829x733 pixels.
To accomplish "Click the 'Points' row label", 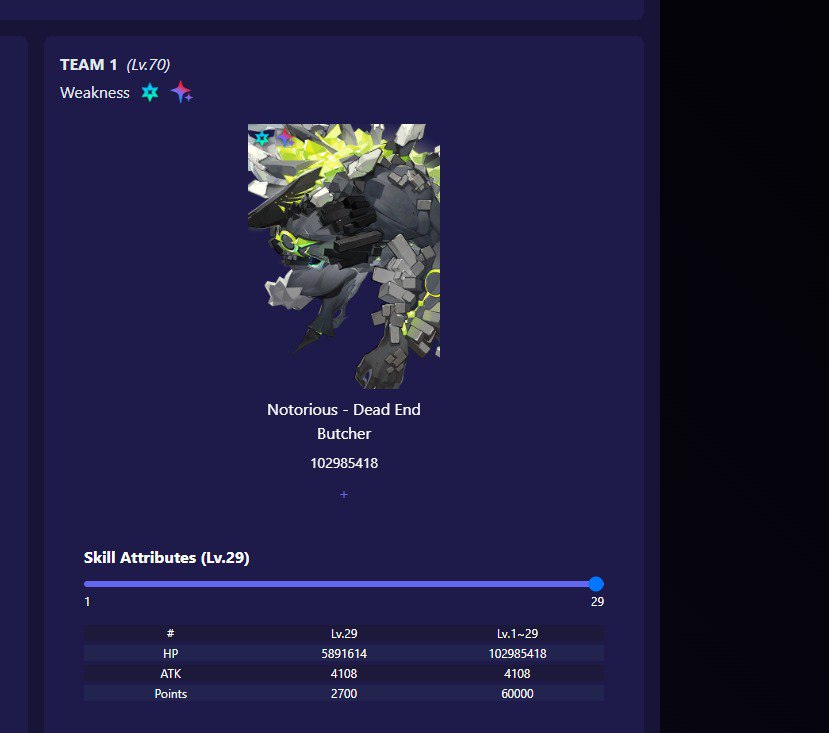I will coord(170,694).
